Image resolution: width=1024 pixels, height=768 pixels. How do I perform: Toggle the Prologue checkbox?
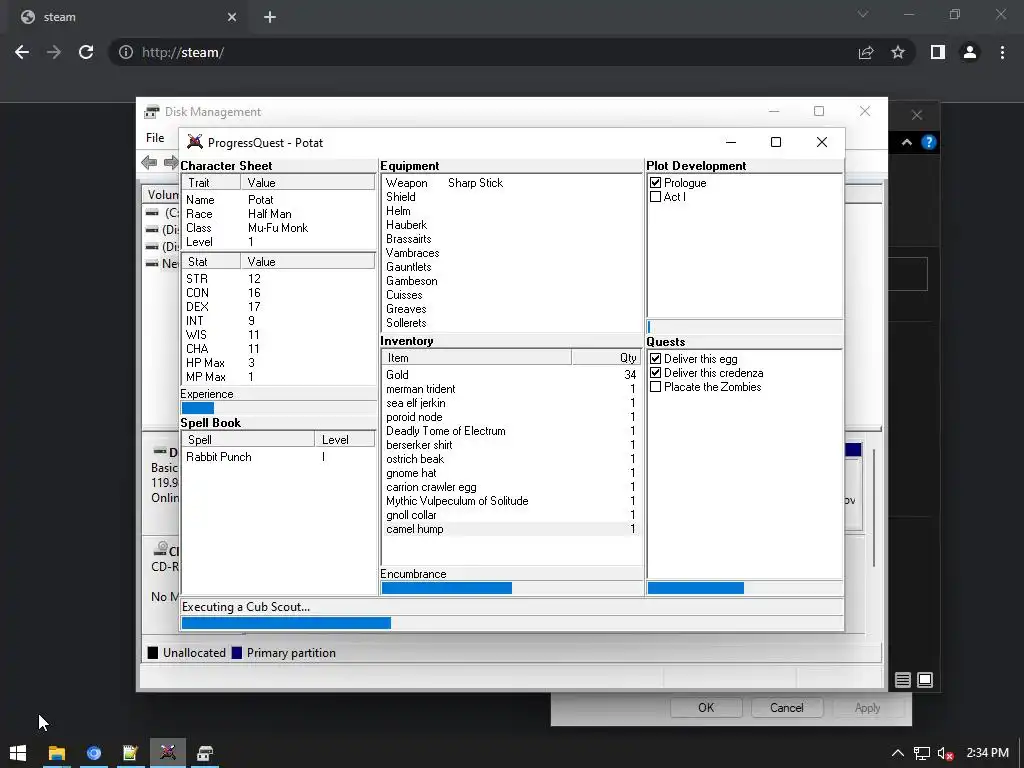(x=656, y=183)
